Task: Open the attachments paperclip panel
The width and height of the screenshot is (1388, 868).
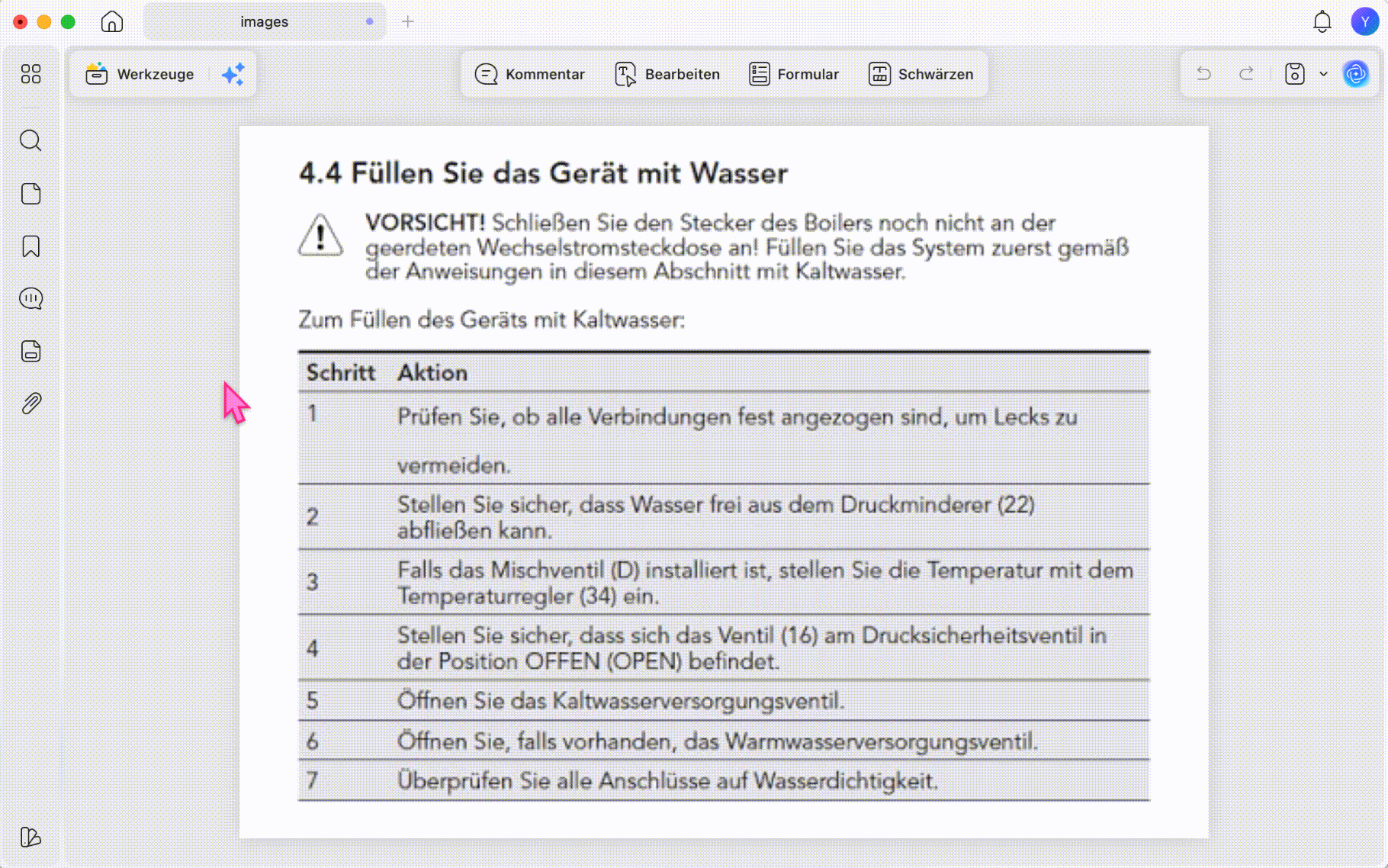Action: click(31, 403)
